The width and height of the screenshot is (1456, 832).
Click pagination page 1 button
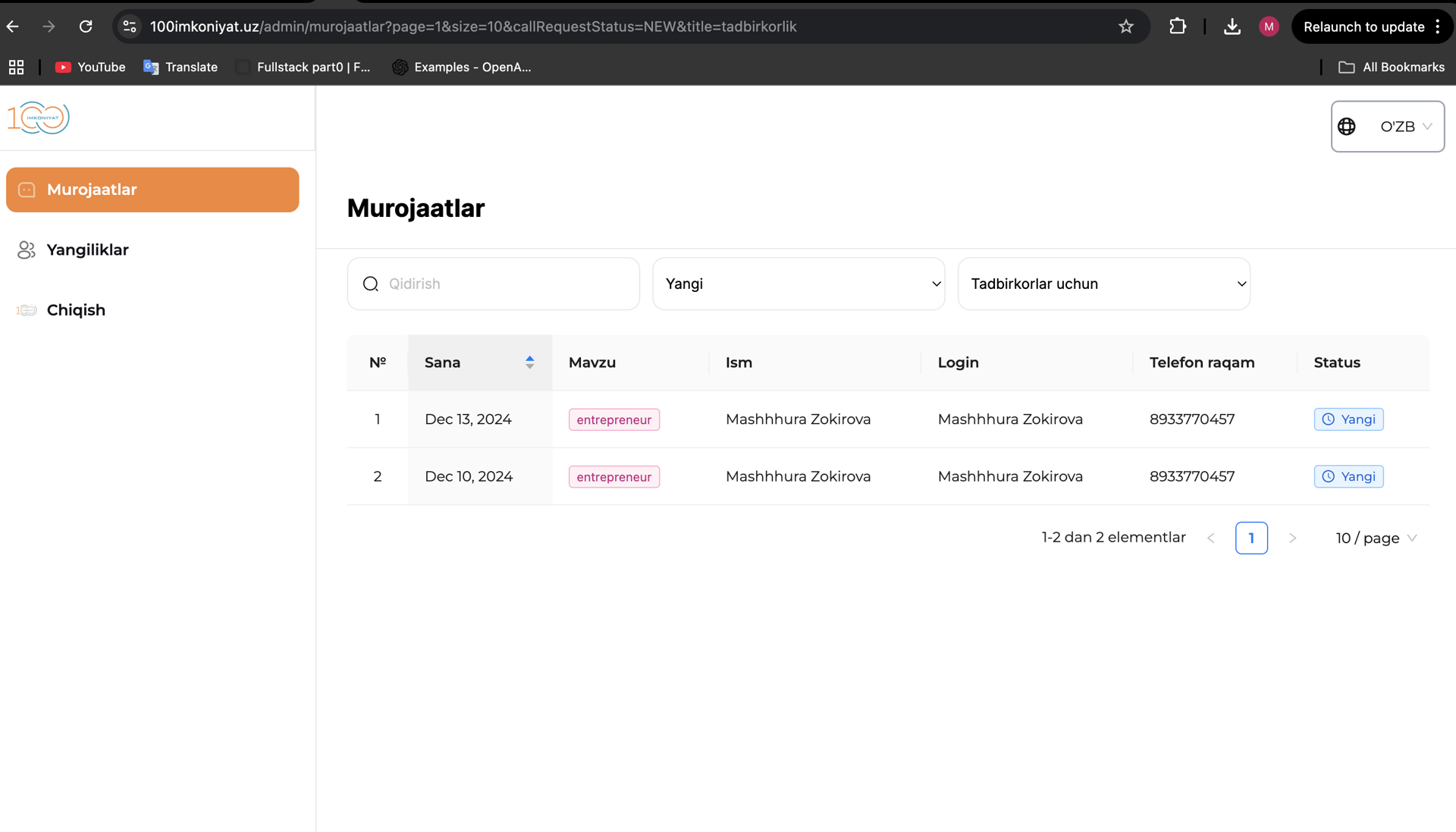click(x=1250, y=538)
